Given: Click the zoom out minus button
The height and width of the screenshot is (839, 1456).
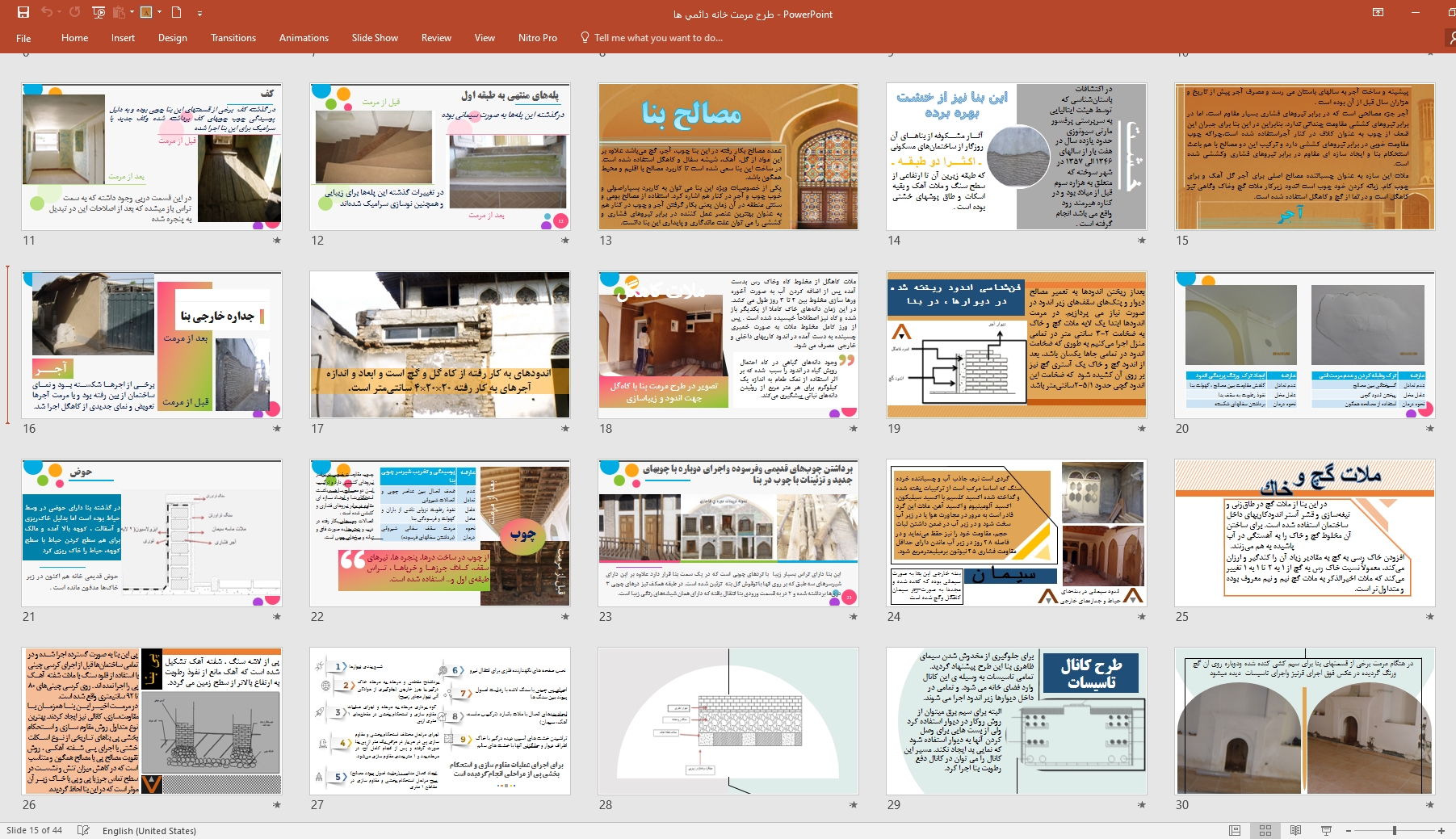Looking at the screenshot, I should coord(1348,830).
